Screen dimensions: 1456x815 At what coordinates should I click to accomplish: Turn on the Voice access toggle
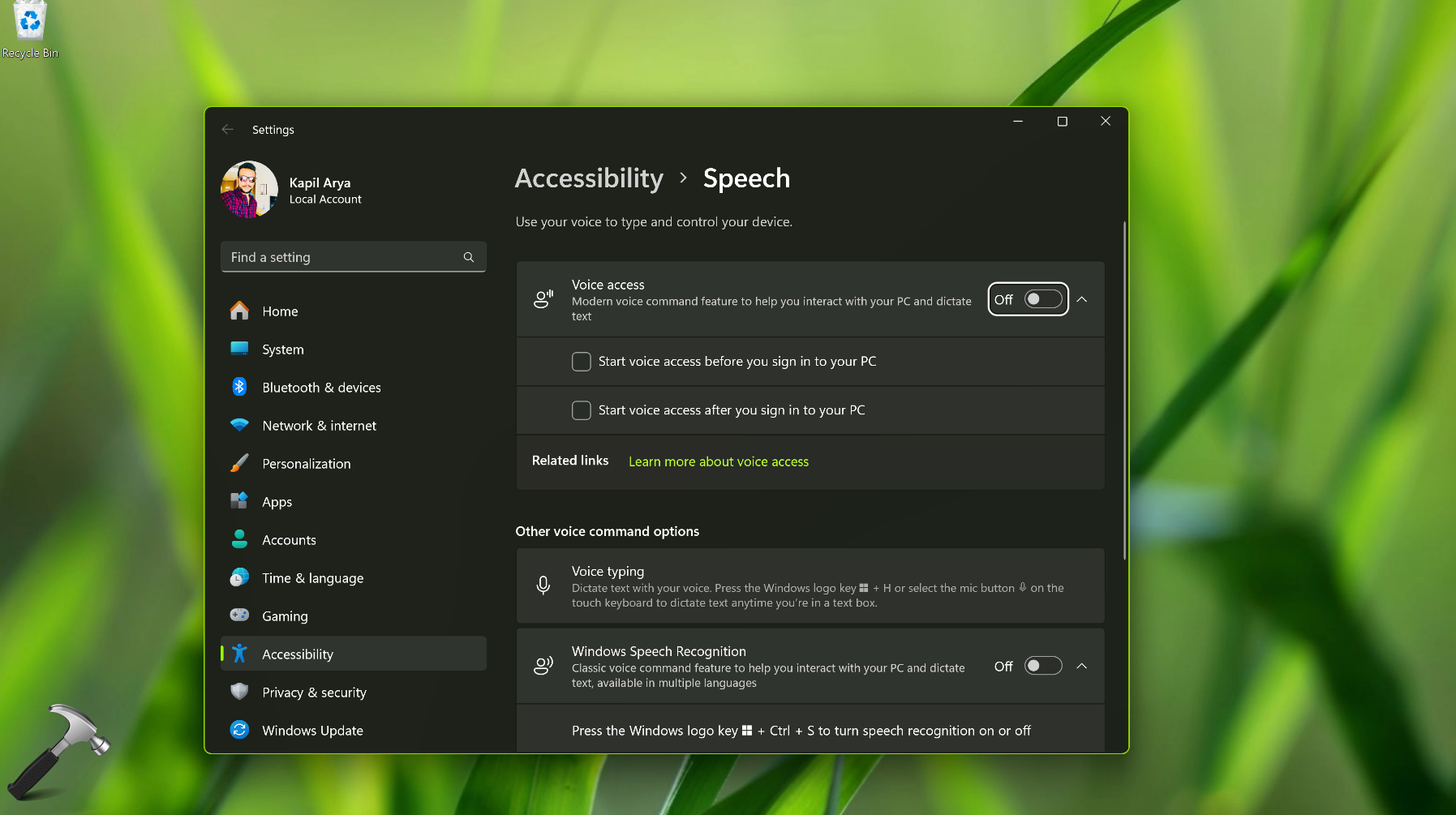1042,299
